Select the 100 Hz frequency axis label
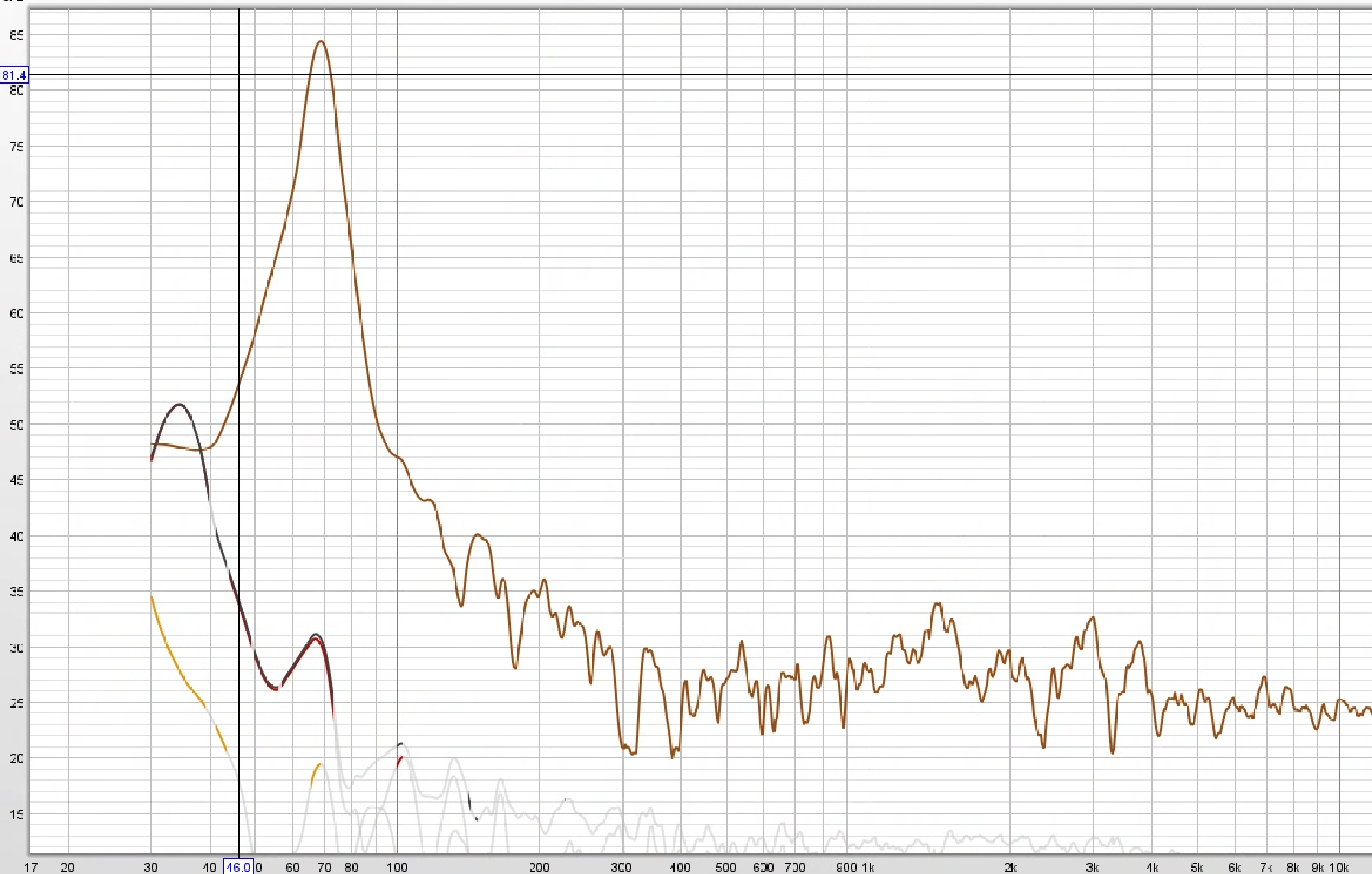 coord(397,868)
